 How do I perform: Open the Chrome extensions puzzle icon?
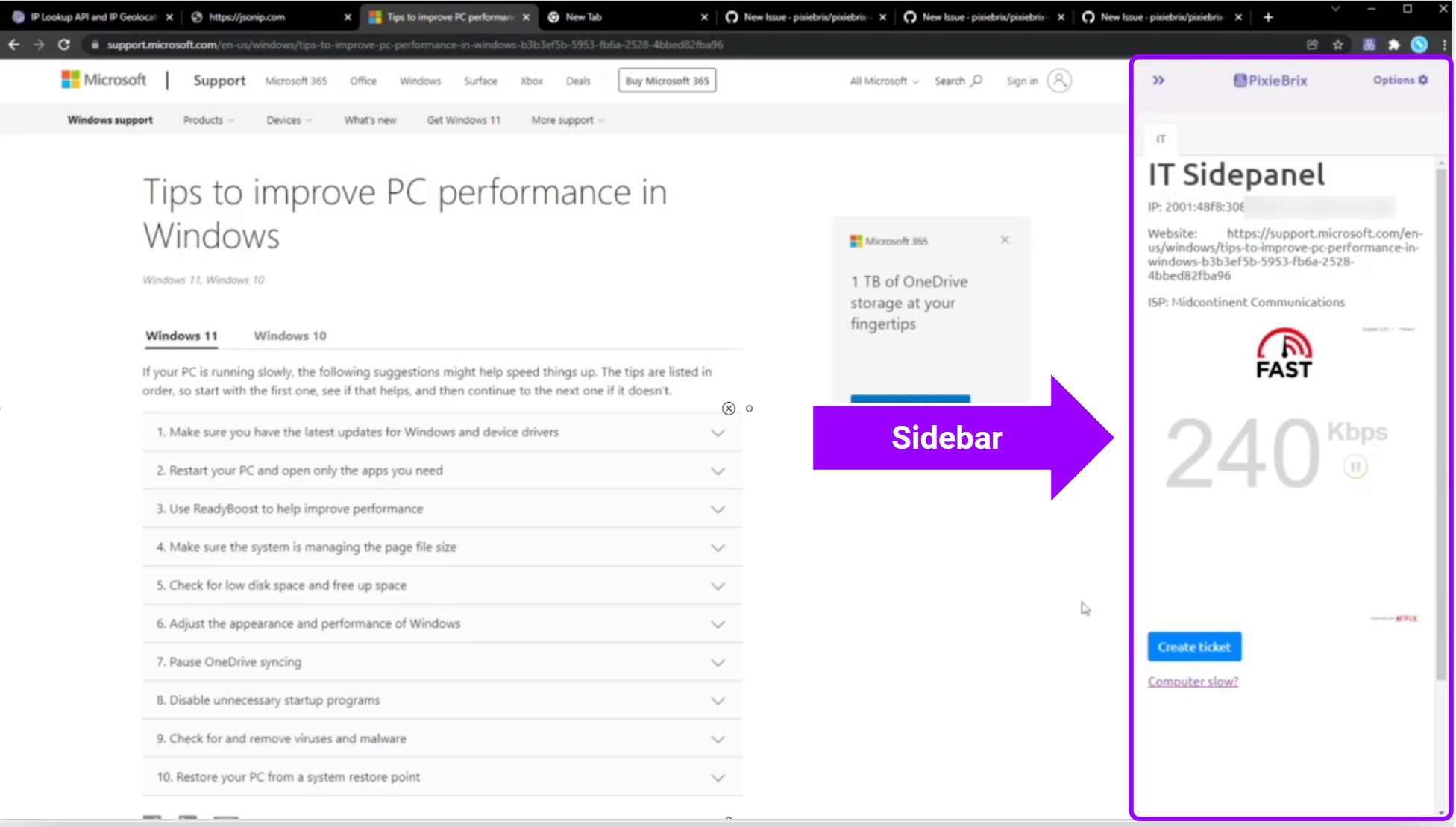click(1394, 45)
